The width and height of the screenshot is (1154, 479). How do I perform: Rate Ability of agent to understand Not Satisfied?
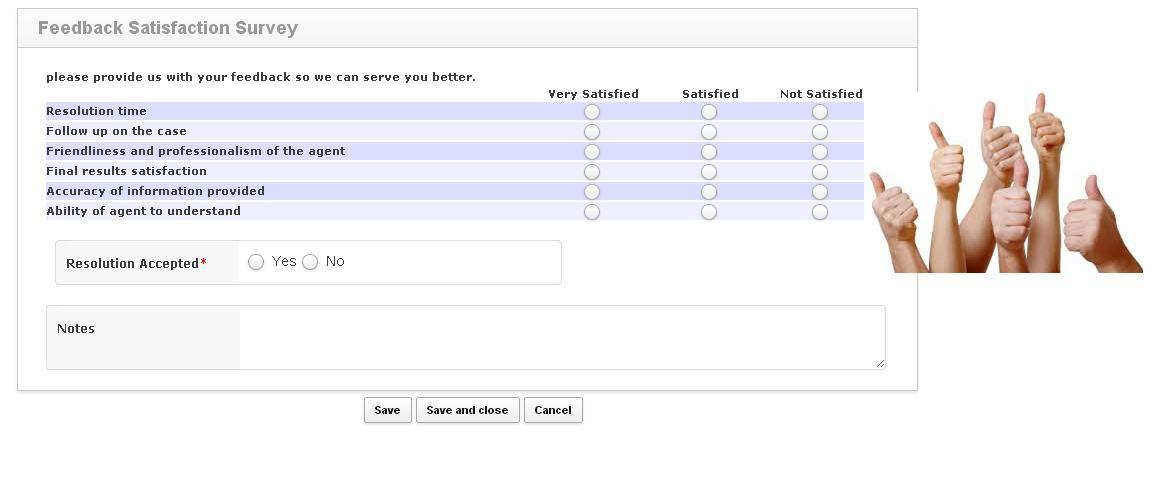(820, 212)
